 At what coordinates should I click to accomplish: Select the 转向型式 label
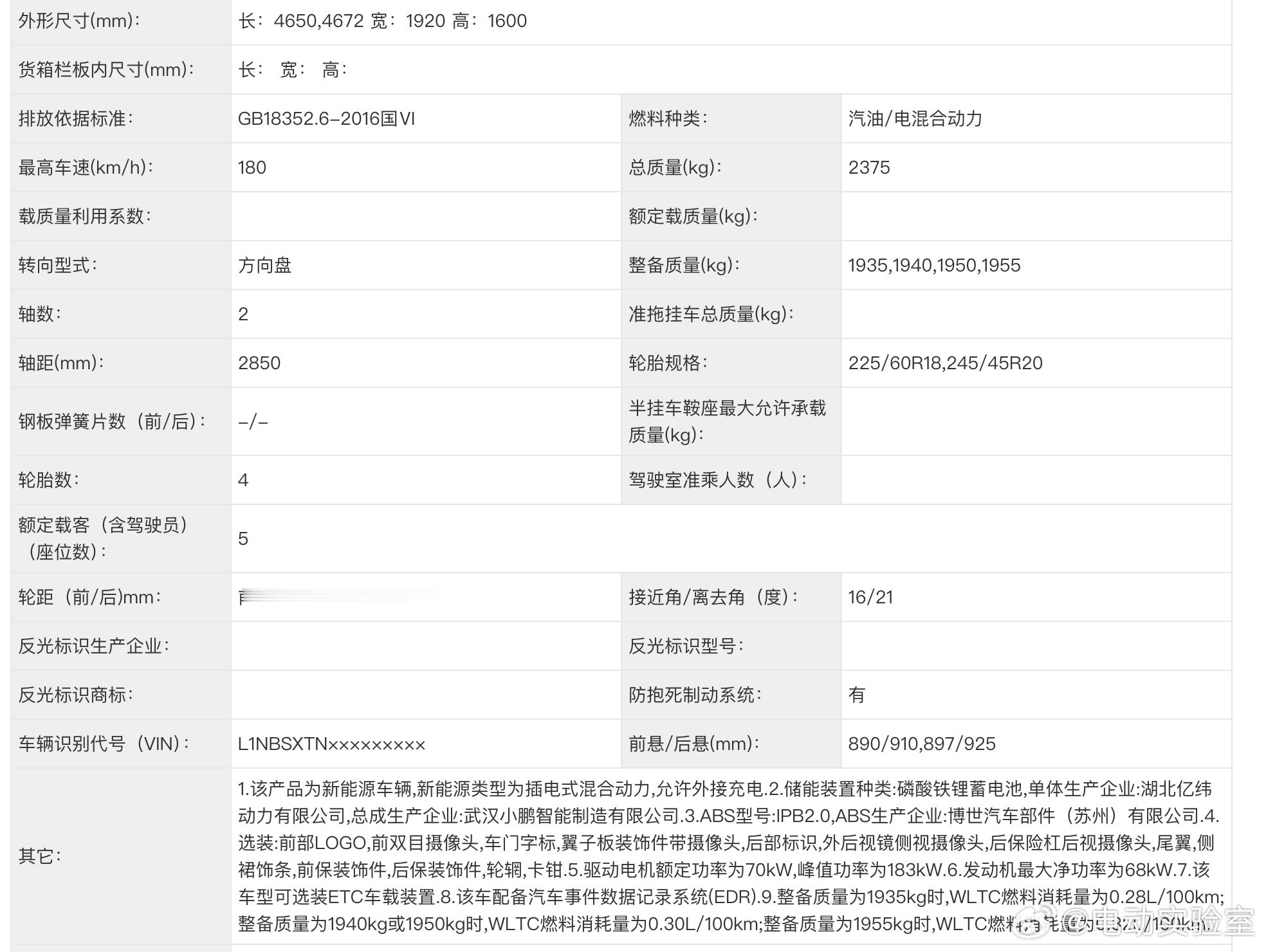58,265
